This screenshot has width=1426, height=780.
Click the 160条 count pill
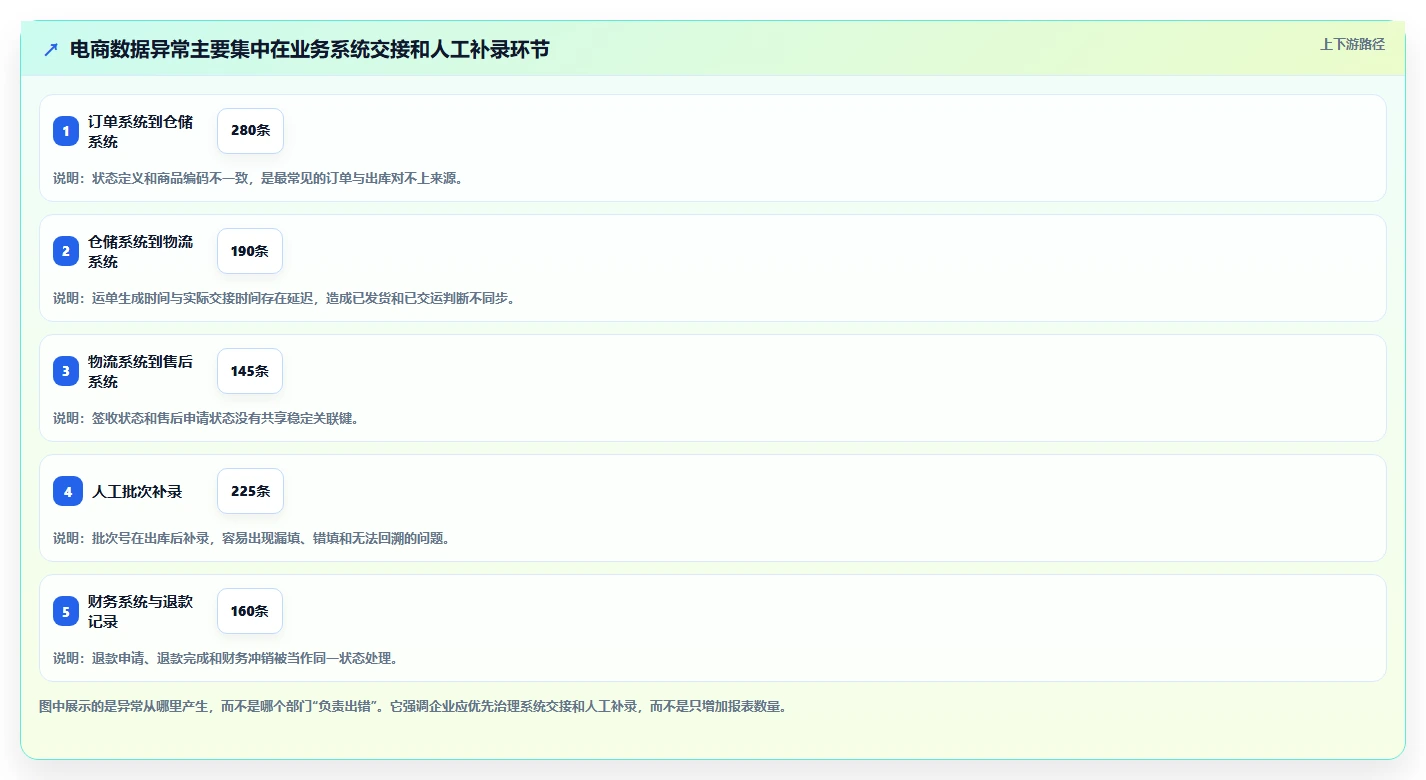[250, 611]
